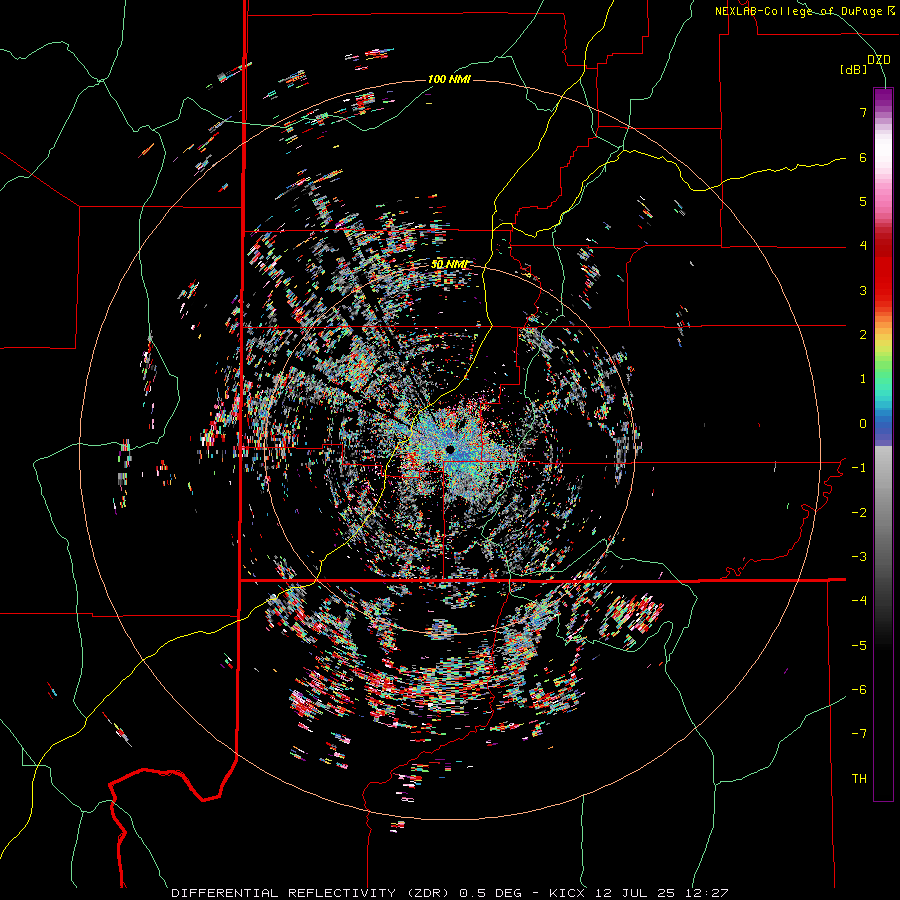Click the NEXLAB-College of DuPage title text

(804, 11)
